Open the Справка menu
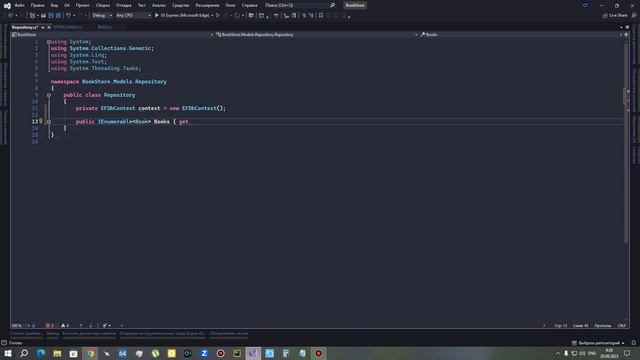The width and height of the screenshot is (640, 360). pos(249,5)
